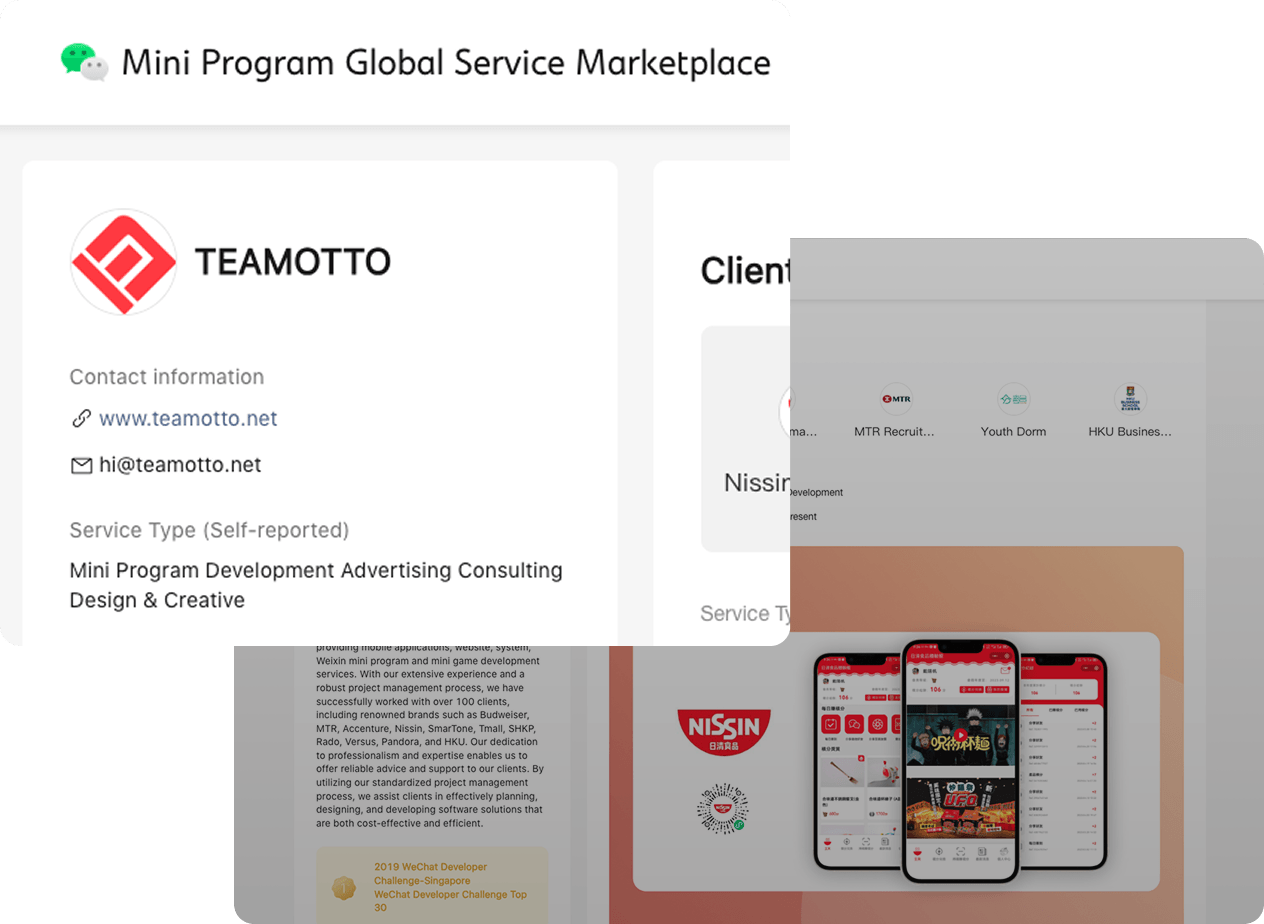Screen dimensions: 1264x924
Task: Click the gold medal award icon
Action: click(344, 887)
